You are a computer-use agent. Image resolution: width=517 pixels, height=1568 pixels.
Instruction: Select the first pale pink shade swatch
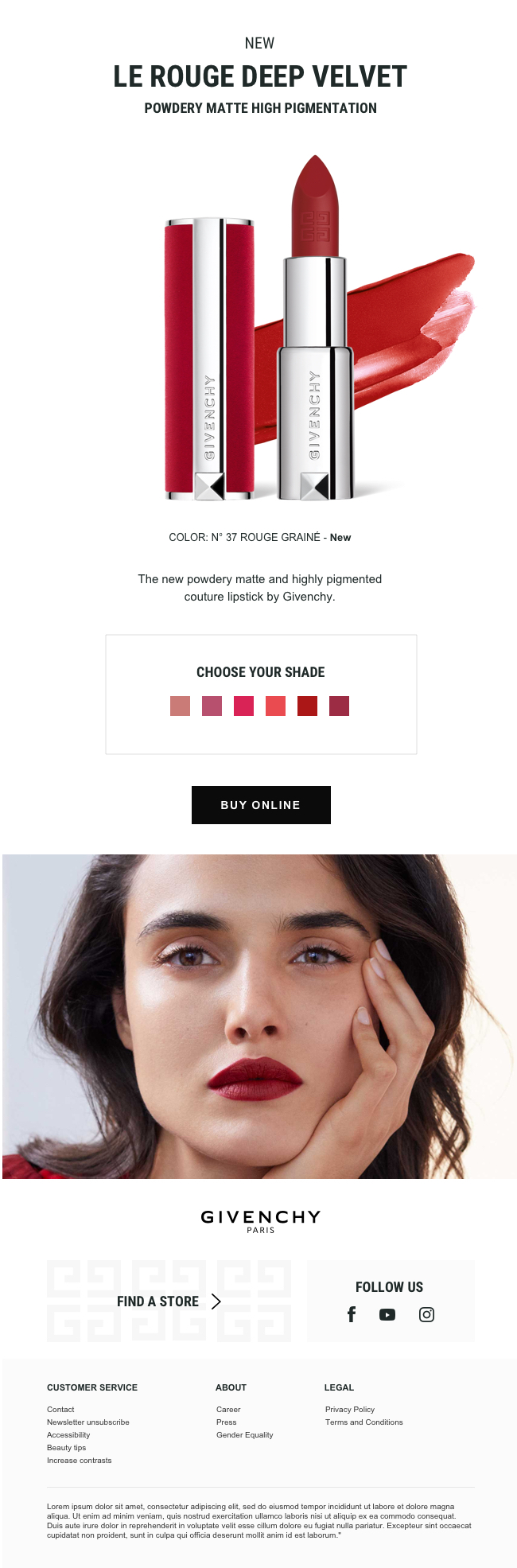coord(180,706)
